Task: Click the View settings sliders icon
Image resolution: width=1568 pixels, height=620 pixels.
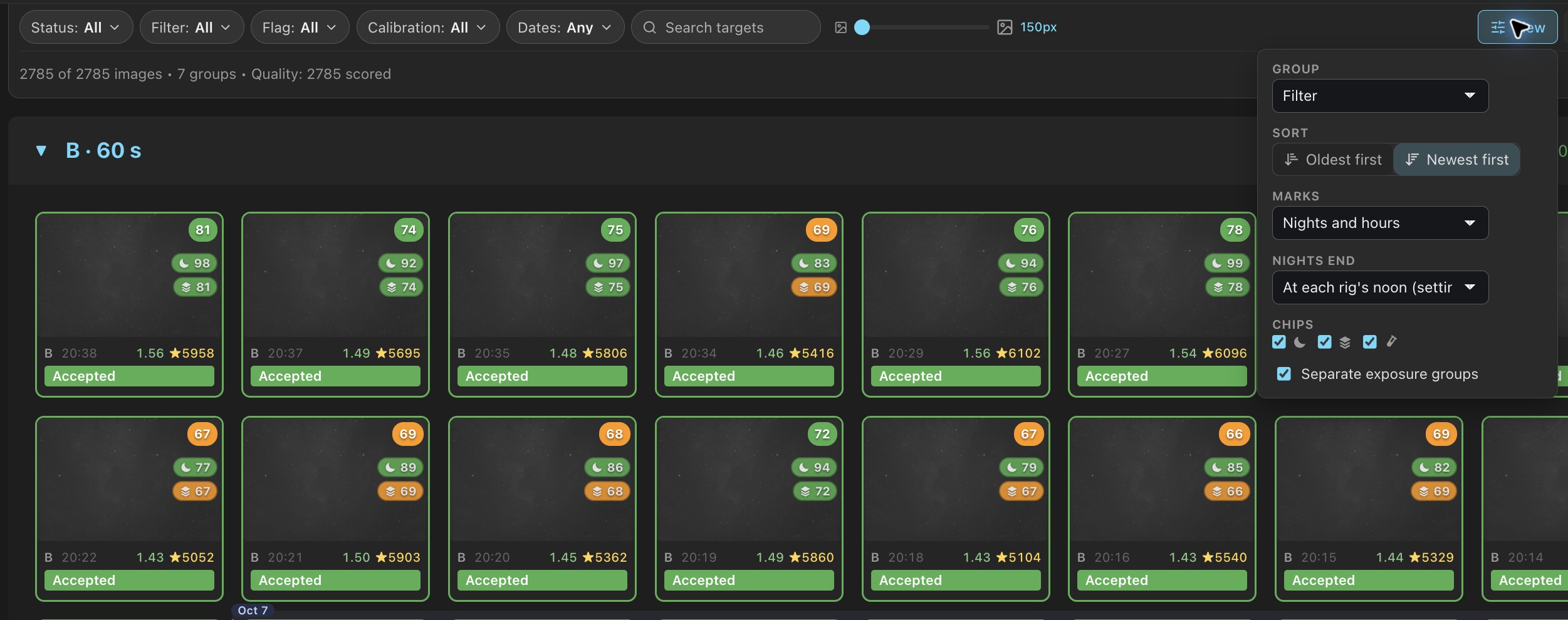Action: (x=1498, y=28)
